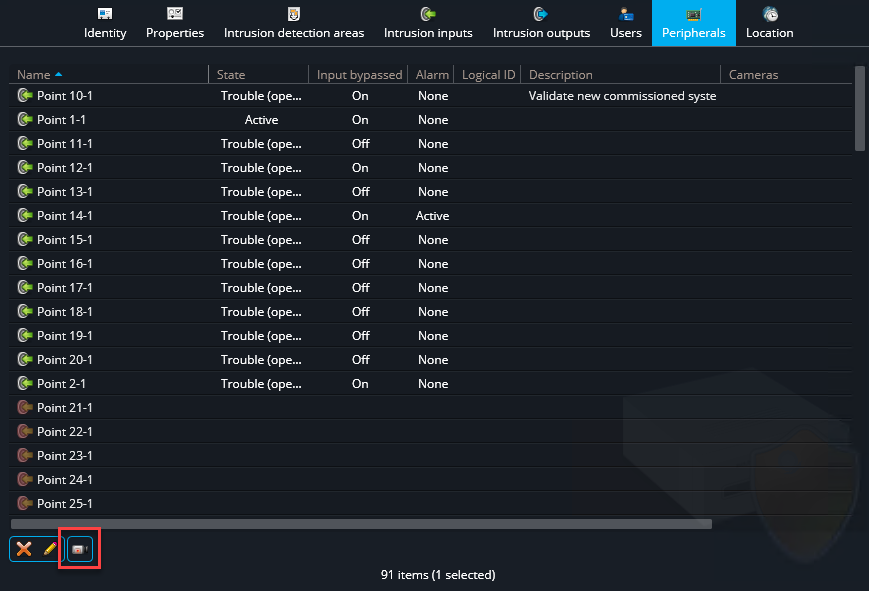Screen dimensions: 869x591
Task: Sort by the State column header
Action: click(231, 75)
